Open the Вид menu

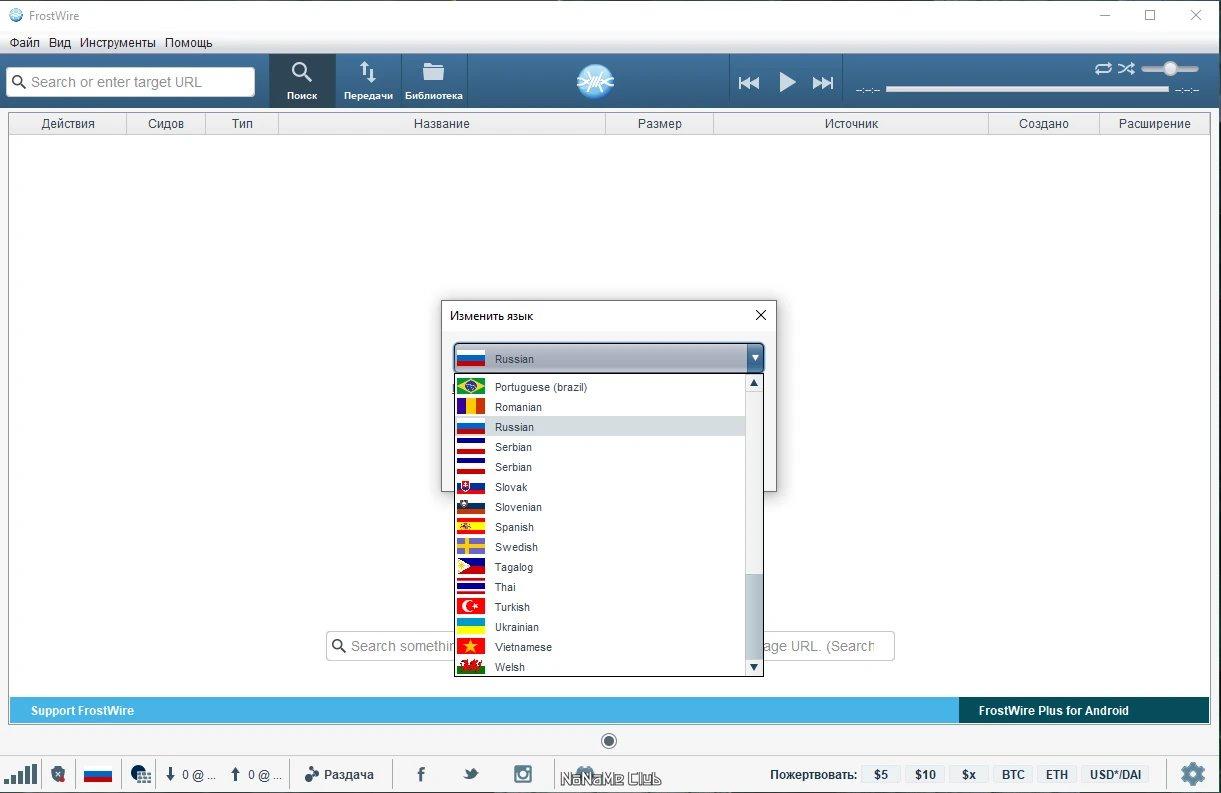click(60, 43)
